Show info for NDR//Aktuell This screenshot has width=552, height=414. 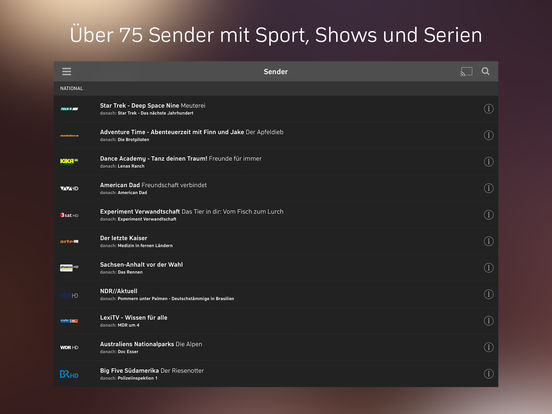click(x=488, y=294)
